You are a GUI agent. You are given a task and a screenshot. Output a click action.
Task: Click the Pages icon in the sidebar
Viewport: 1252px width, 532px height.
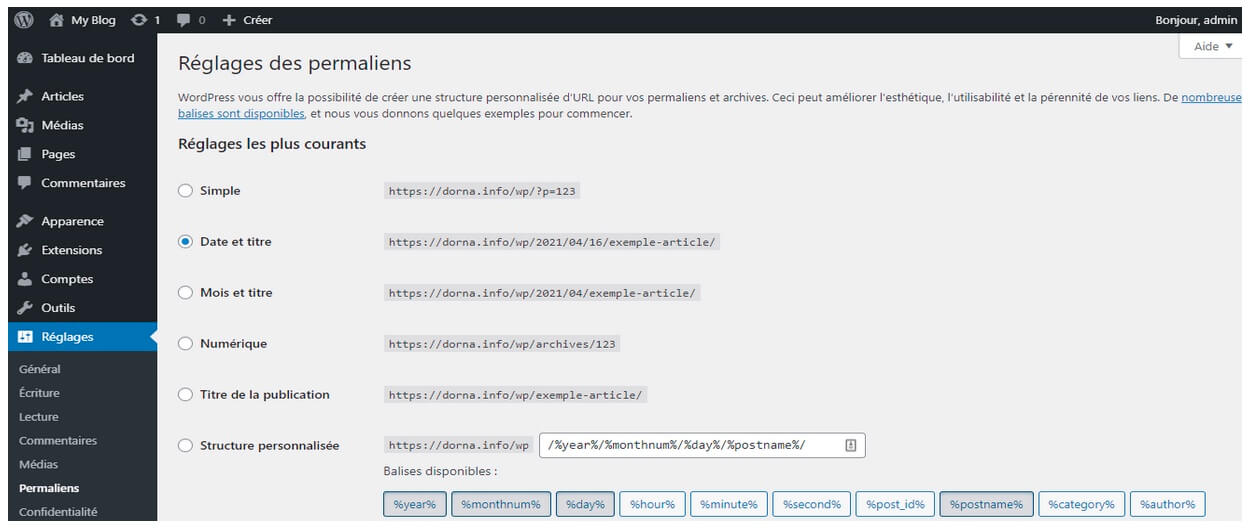click(25, 154)
